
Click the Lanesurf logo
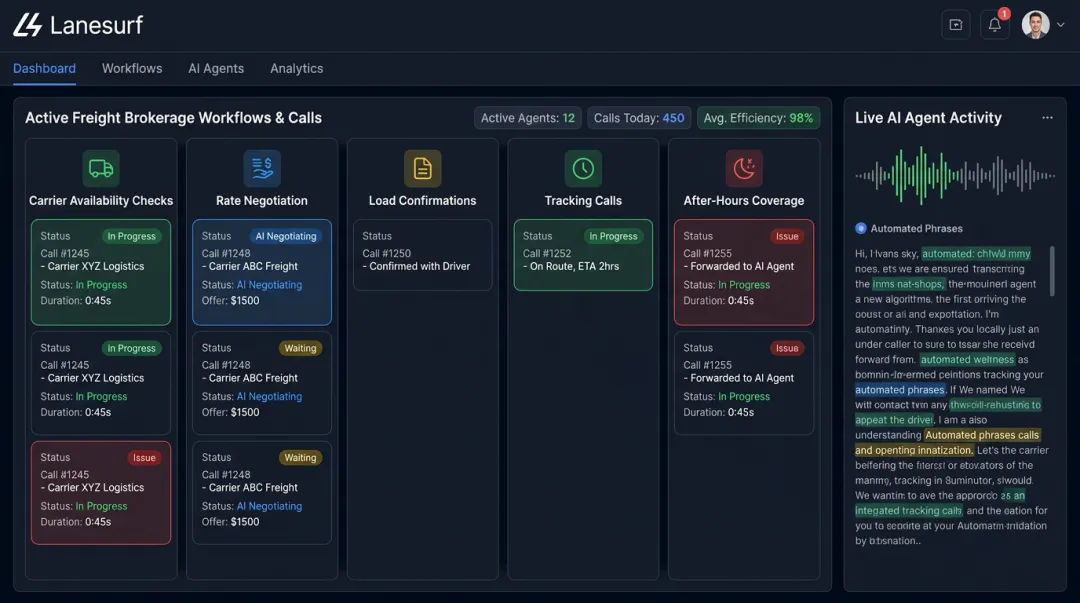click(78, 25)
